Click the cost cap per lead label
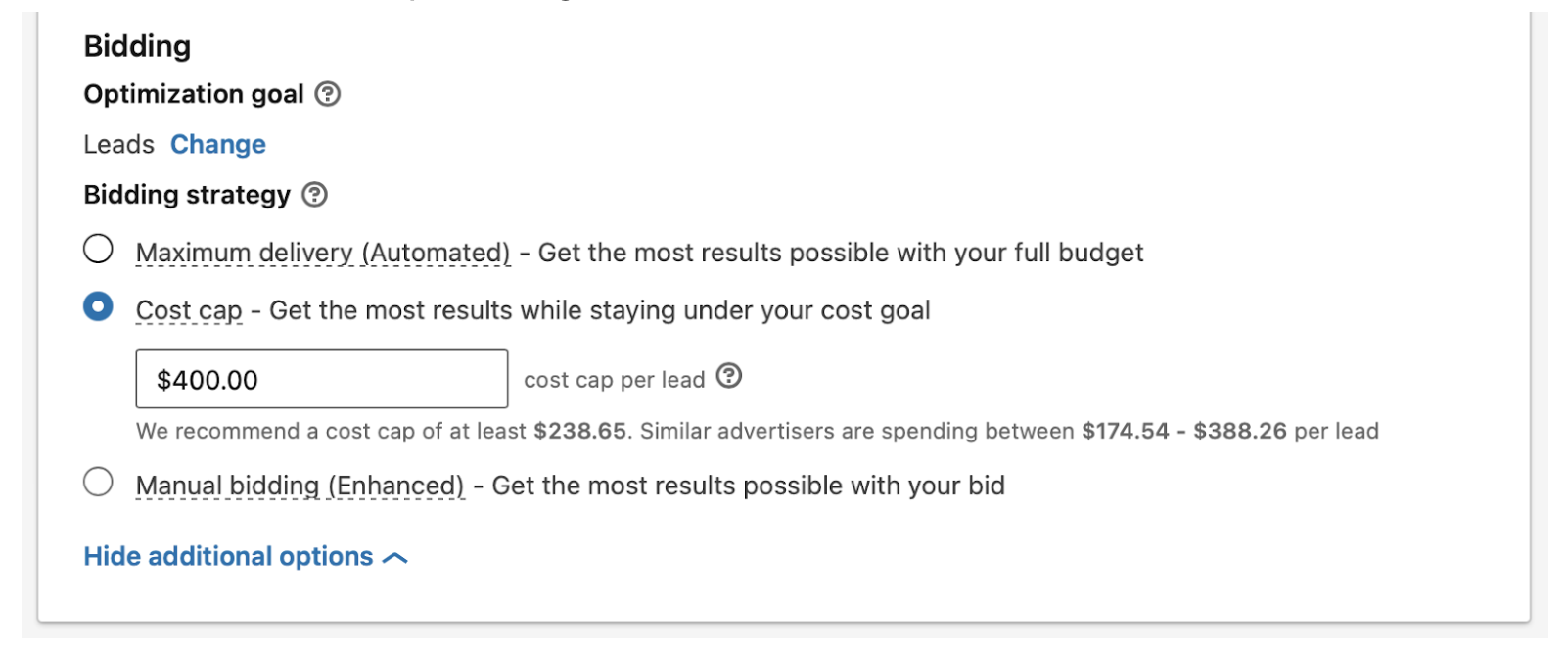1568x648 pixels. pyautogui.click(x=615, y=379)
